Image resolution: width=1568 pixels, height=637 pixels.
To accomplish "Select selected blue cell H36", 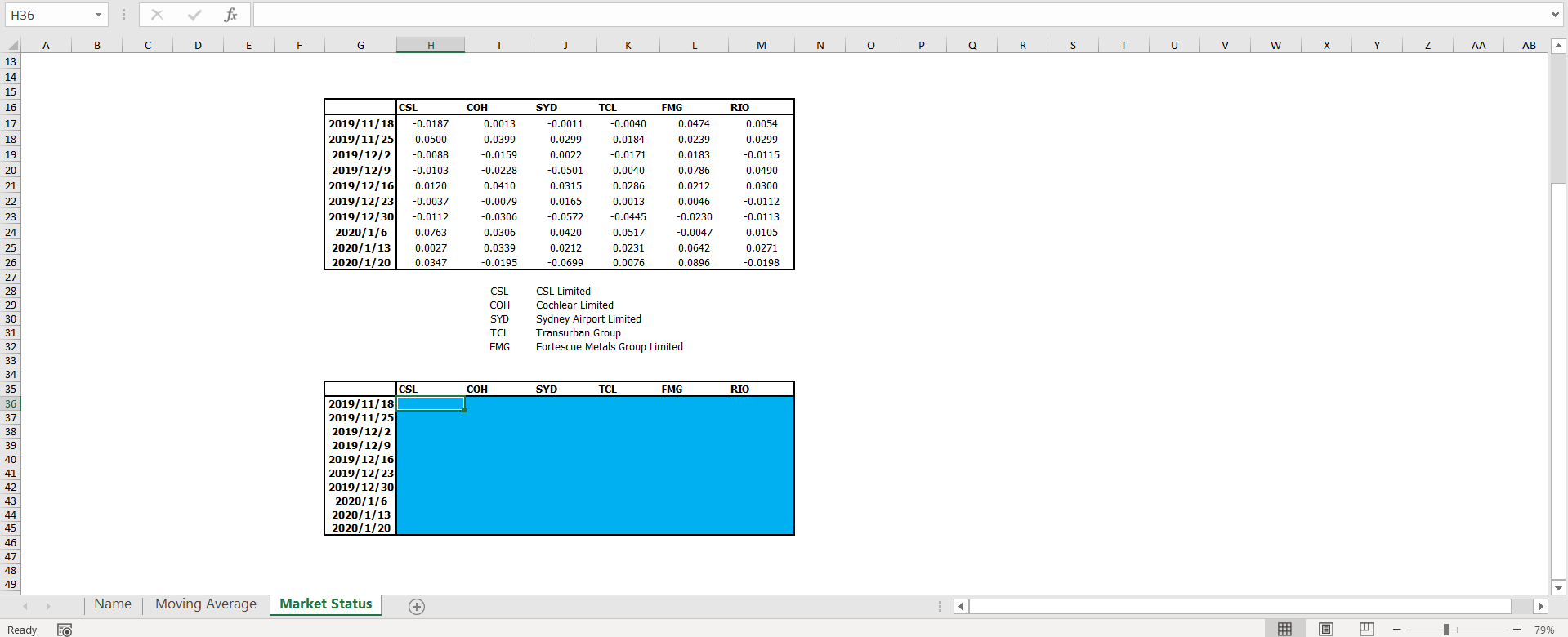I will coord(431,403).
